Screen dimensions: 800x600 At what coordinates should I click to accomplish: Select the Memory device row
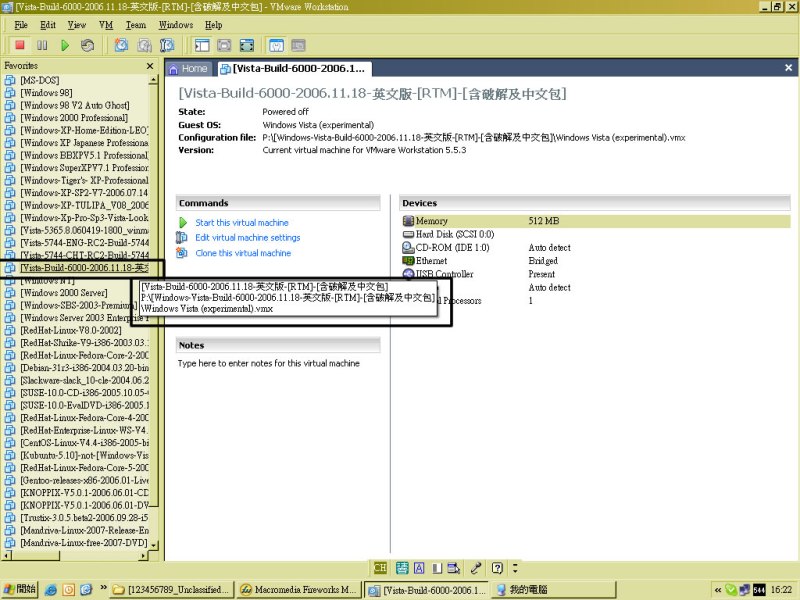tap(596, 221)
